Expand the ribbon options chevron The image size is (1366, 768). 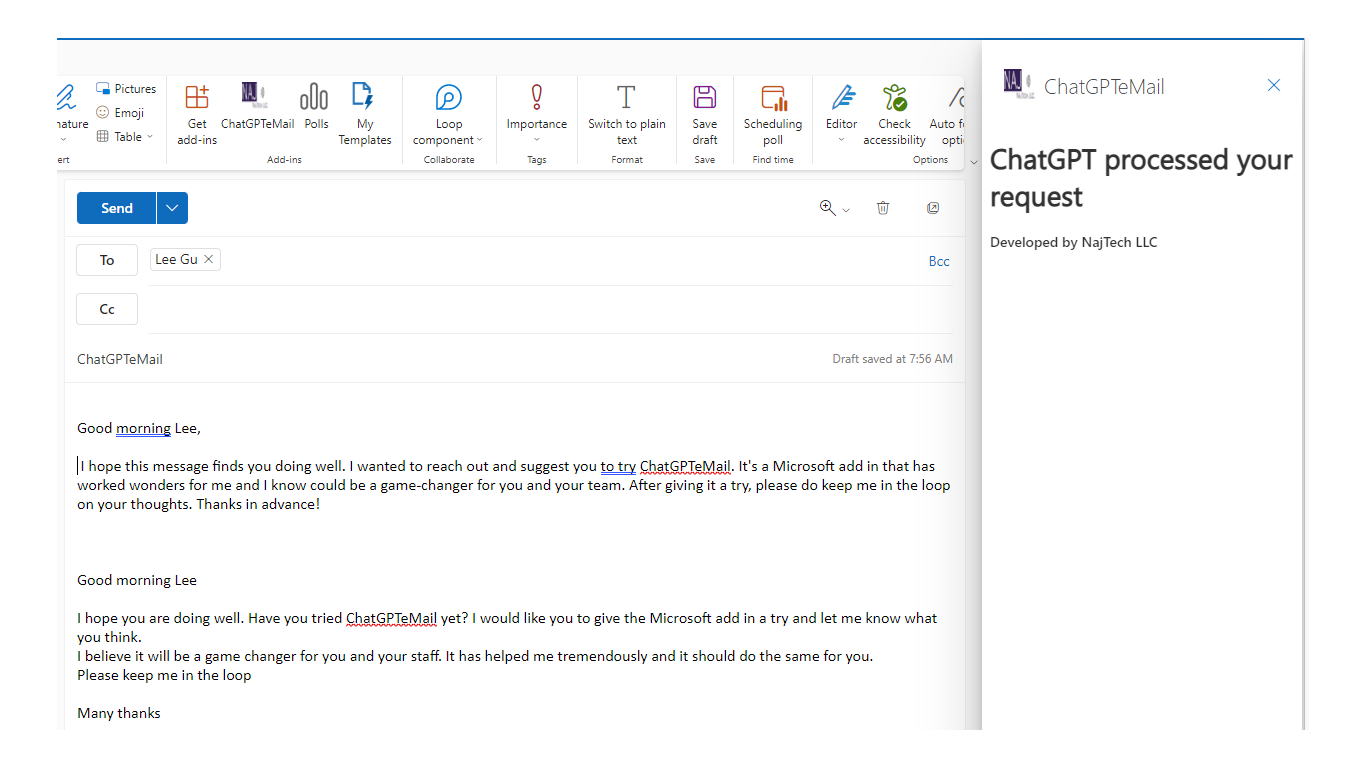tap(974, 162)
